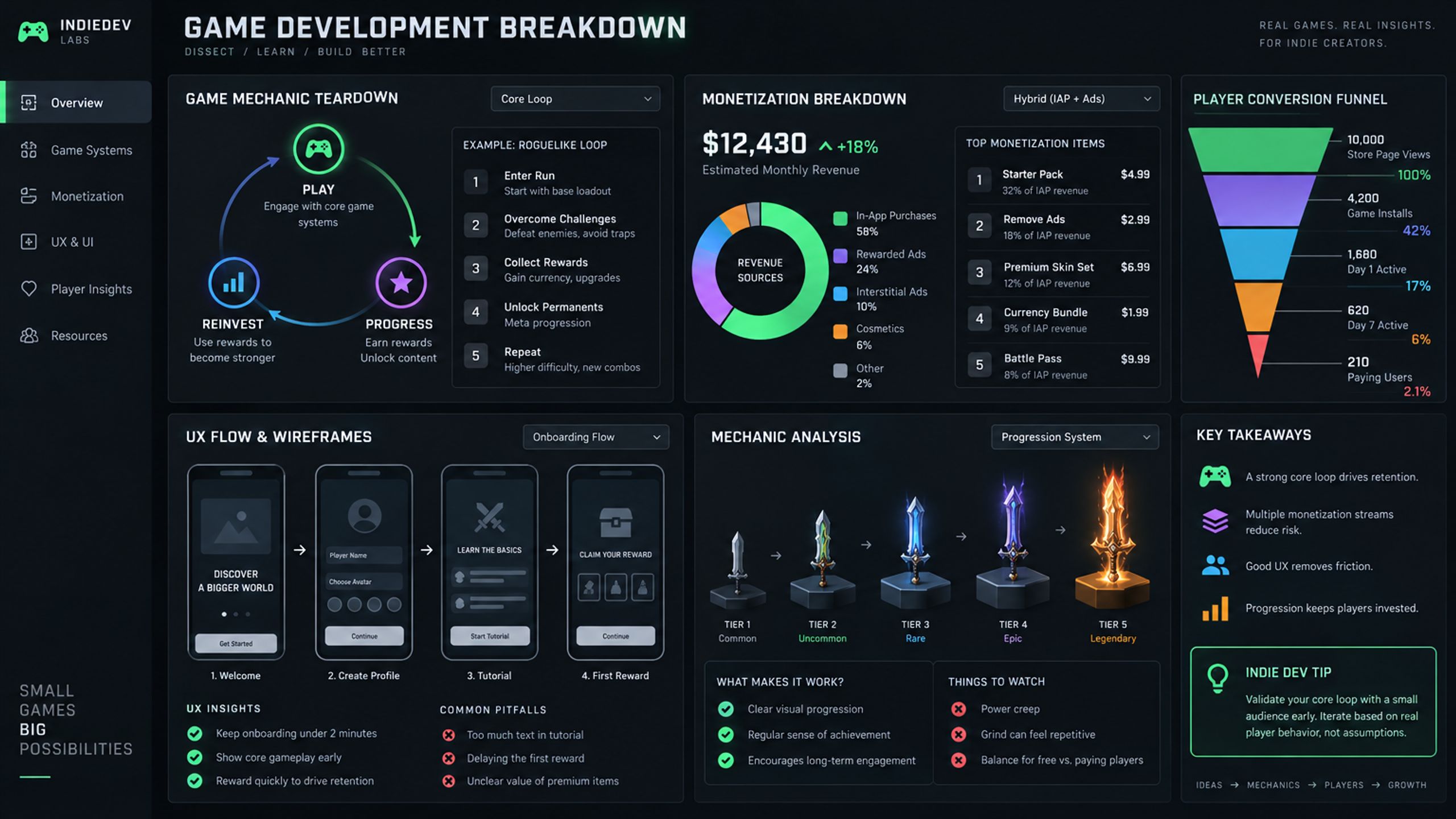Viewport: 1456px width, 819px height.
Task: Click the Overview sidebar icon
Action: 28,102
